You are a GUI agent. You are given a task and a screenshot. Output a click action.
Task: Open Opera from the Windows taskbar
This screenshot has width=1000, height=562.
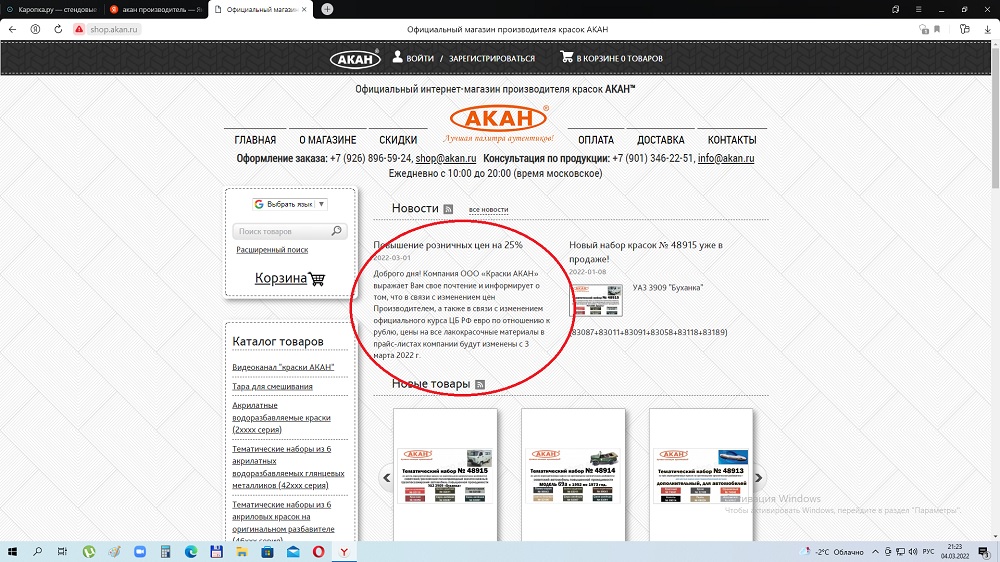click(x=318, y=551)
